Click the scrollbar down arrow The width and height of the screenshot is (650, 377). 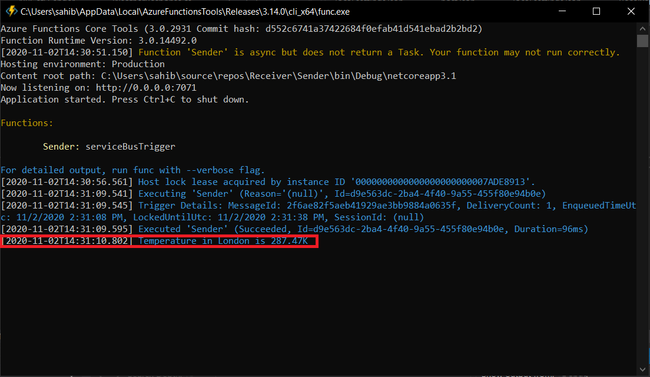643,369
